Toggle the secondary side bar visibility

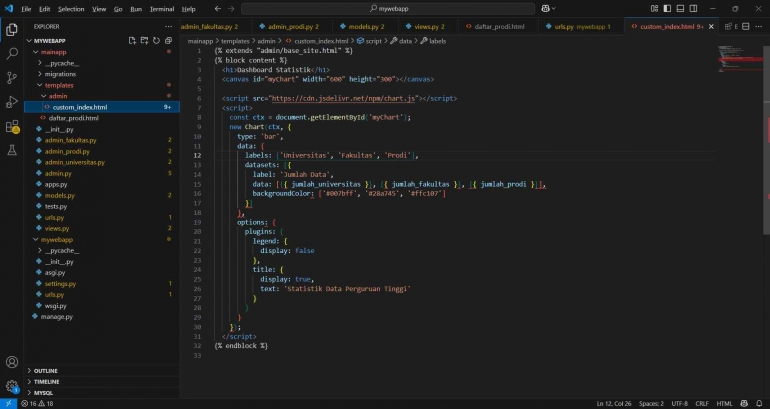click(693, 9)
